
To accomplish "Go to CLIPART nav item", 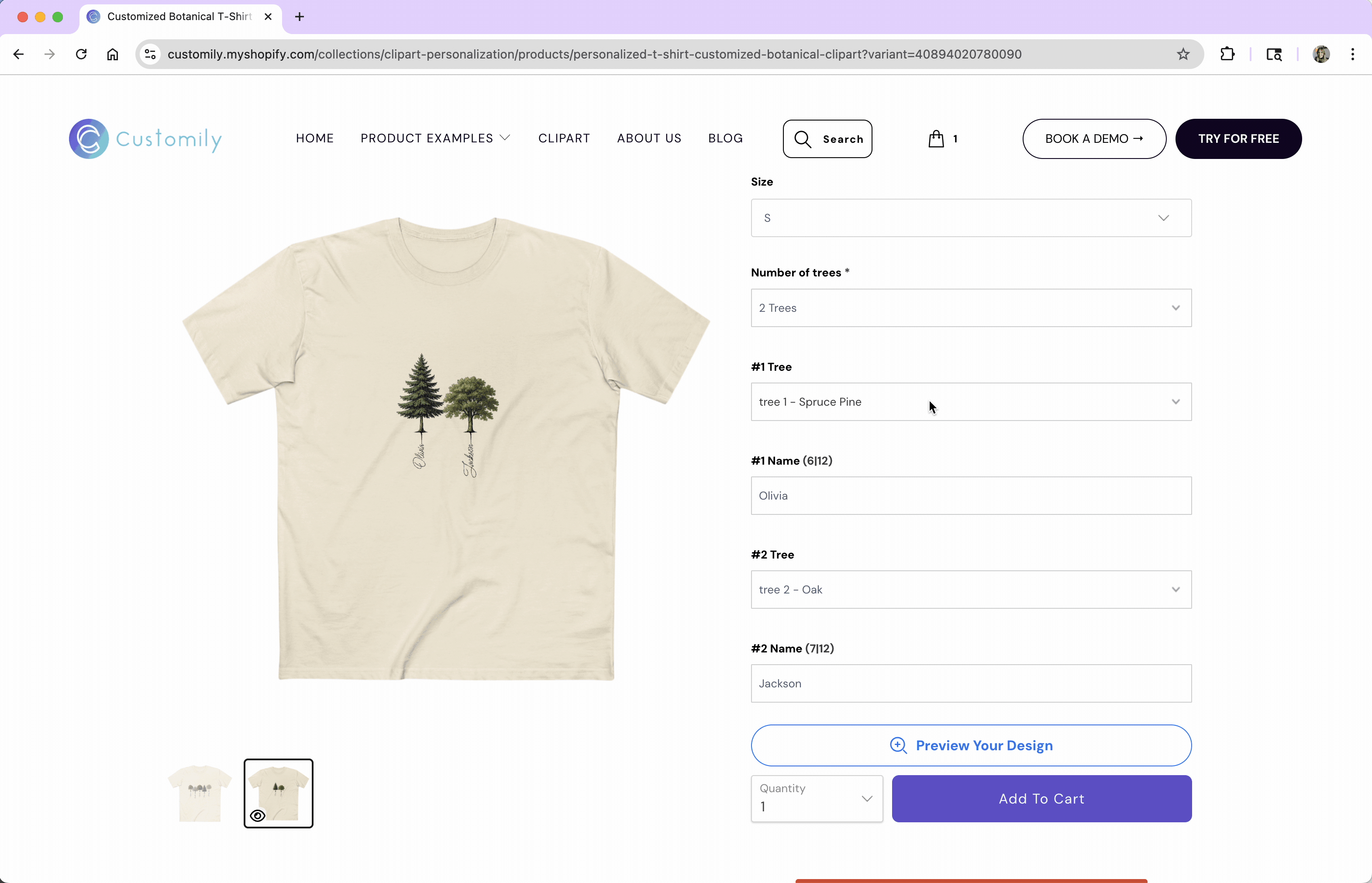I will 564,138.
